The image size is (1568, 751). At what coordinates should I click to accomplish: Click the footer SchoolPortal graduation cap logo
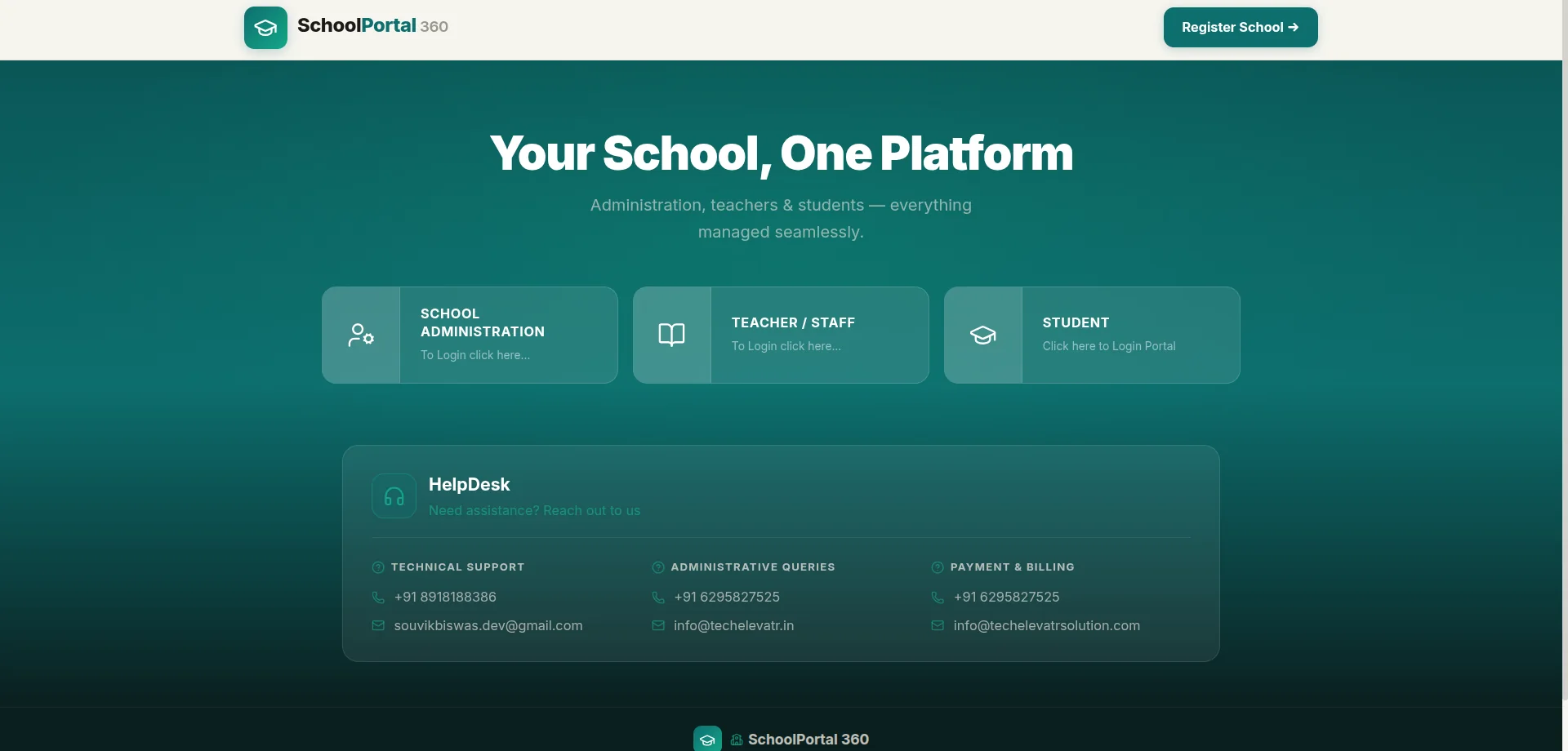[707, 739]
